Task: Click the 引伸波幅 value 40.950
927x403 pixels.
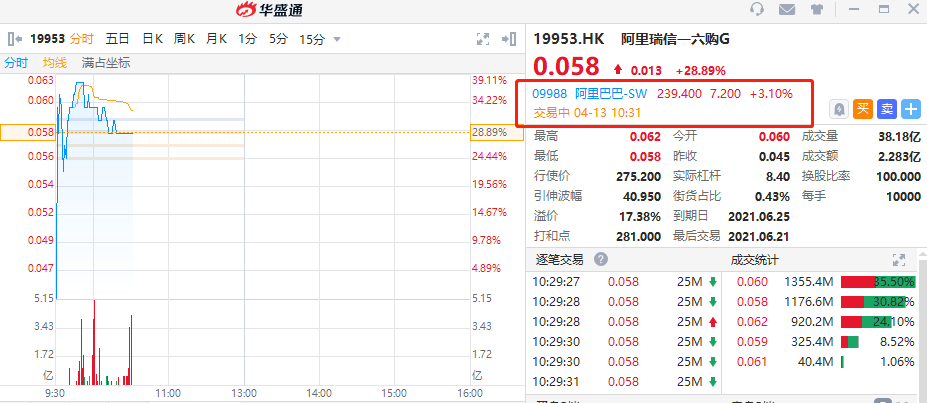Action: coord(642,196)
